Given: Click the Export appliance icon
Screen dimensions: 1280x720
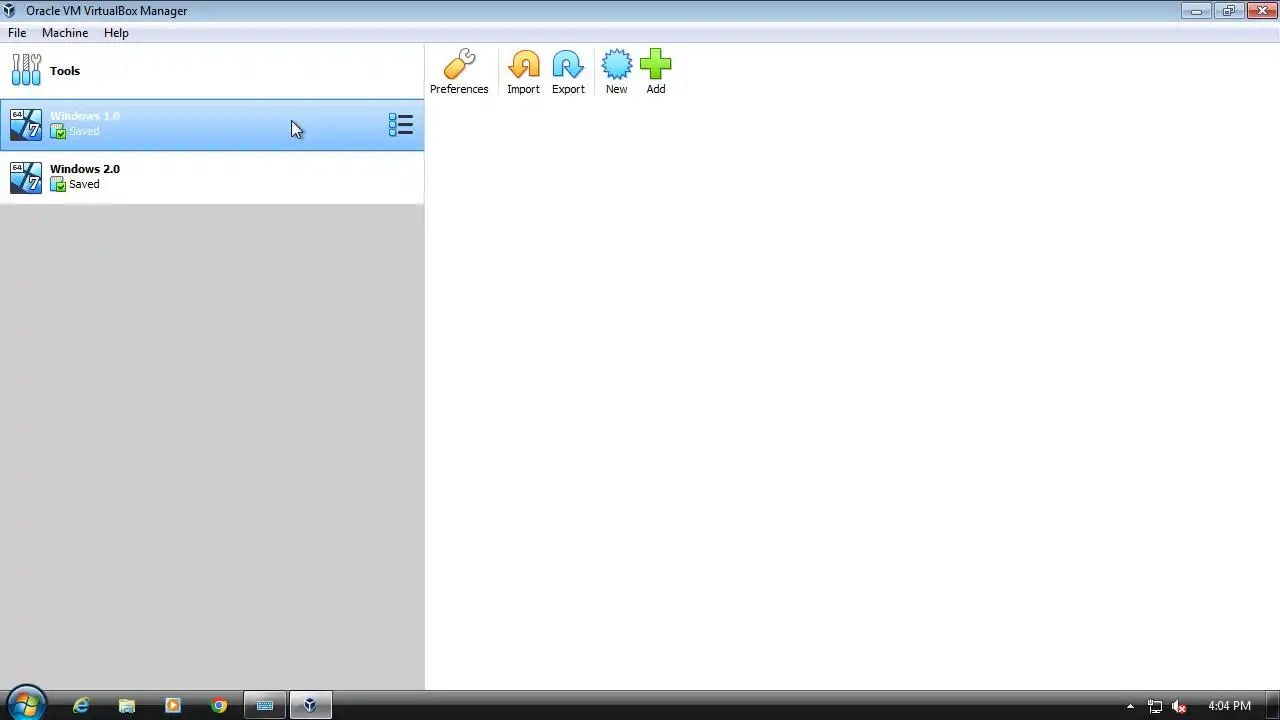Looking at the screenshot, I should [568, 72].
